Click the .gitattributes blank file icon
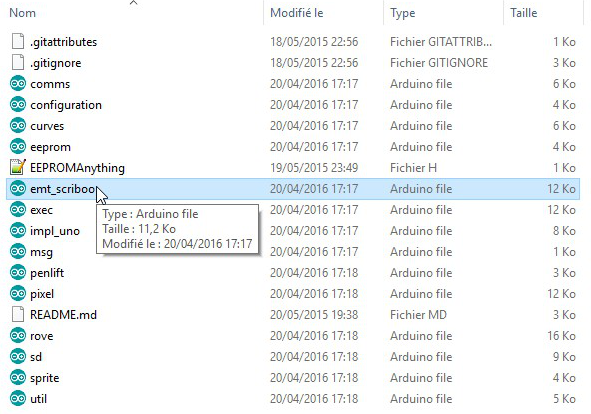Screen dimensions: 591x414 [x=18, y=41]
